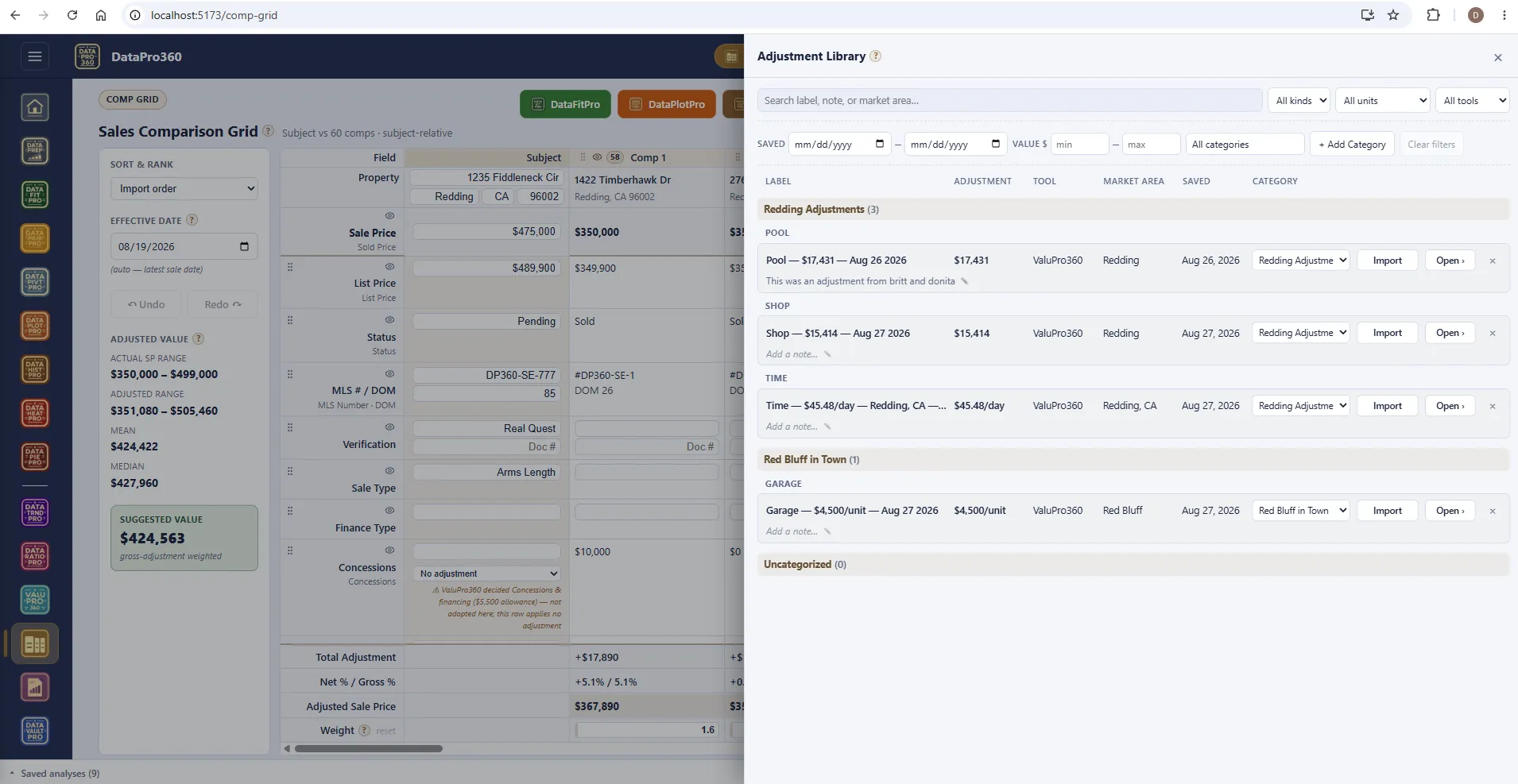The height and width of the screenshot is (784, 1518).
Task: Remove the Shop adjustment with its X
Action: click(1493, 334)
